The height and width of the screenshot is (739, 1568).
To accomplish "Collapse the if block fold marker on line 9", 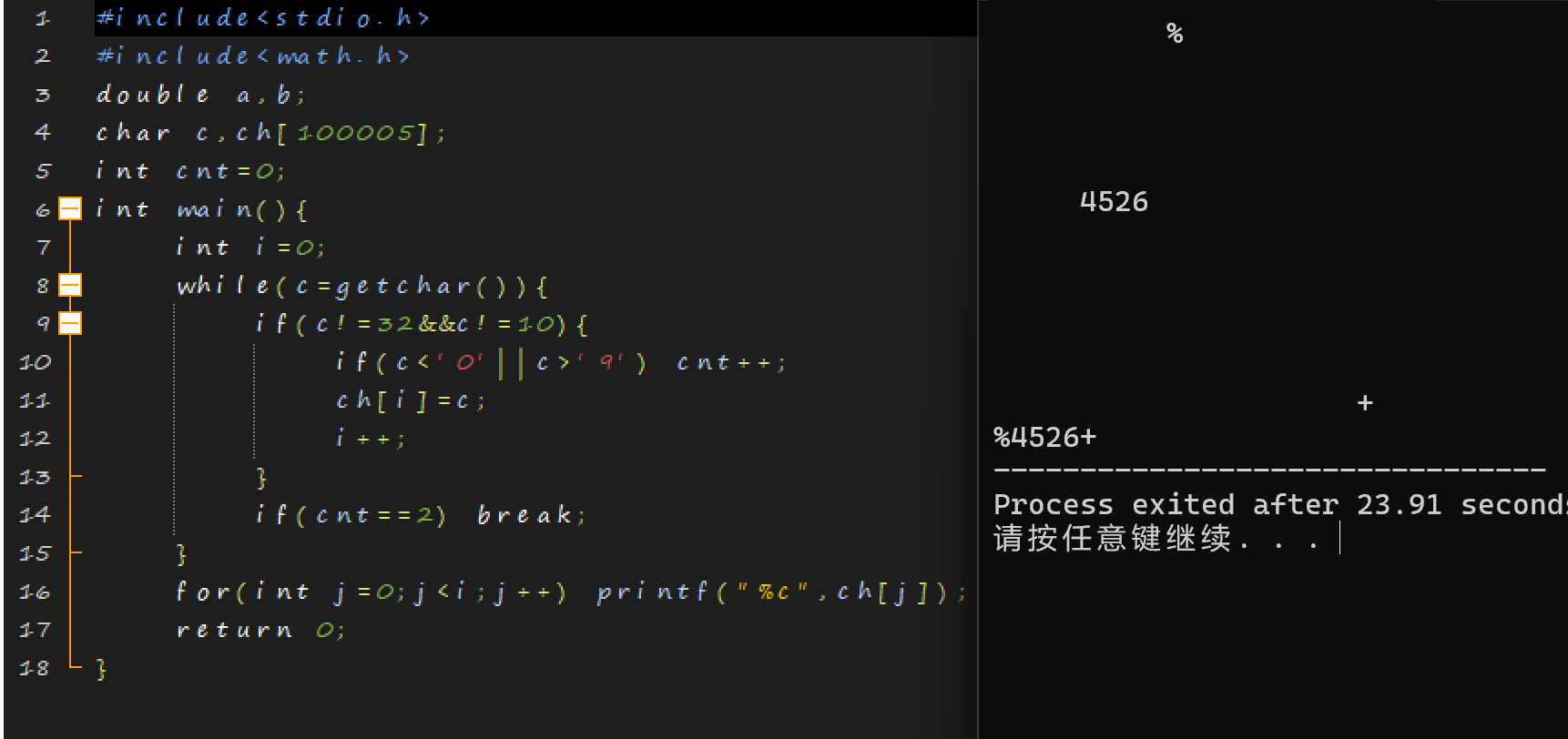I will click(x=70, y=323).
